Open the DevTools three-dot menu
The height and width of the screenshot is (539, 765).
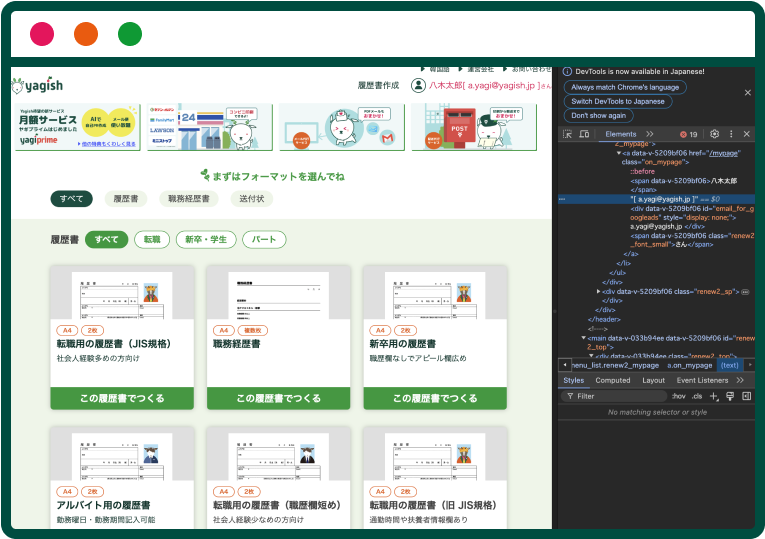731,134
